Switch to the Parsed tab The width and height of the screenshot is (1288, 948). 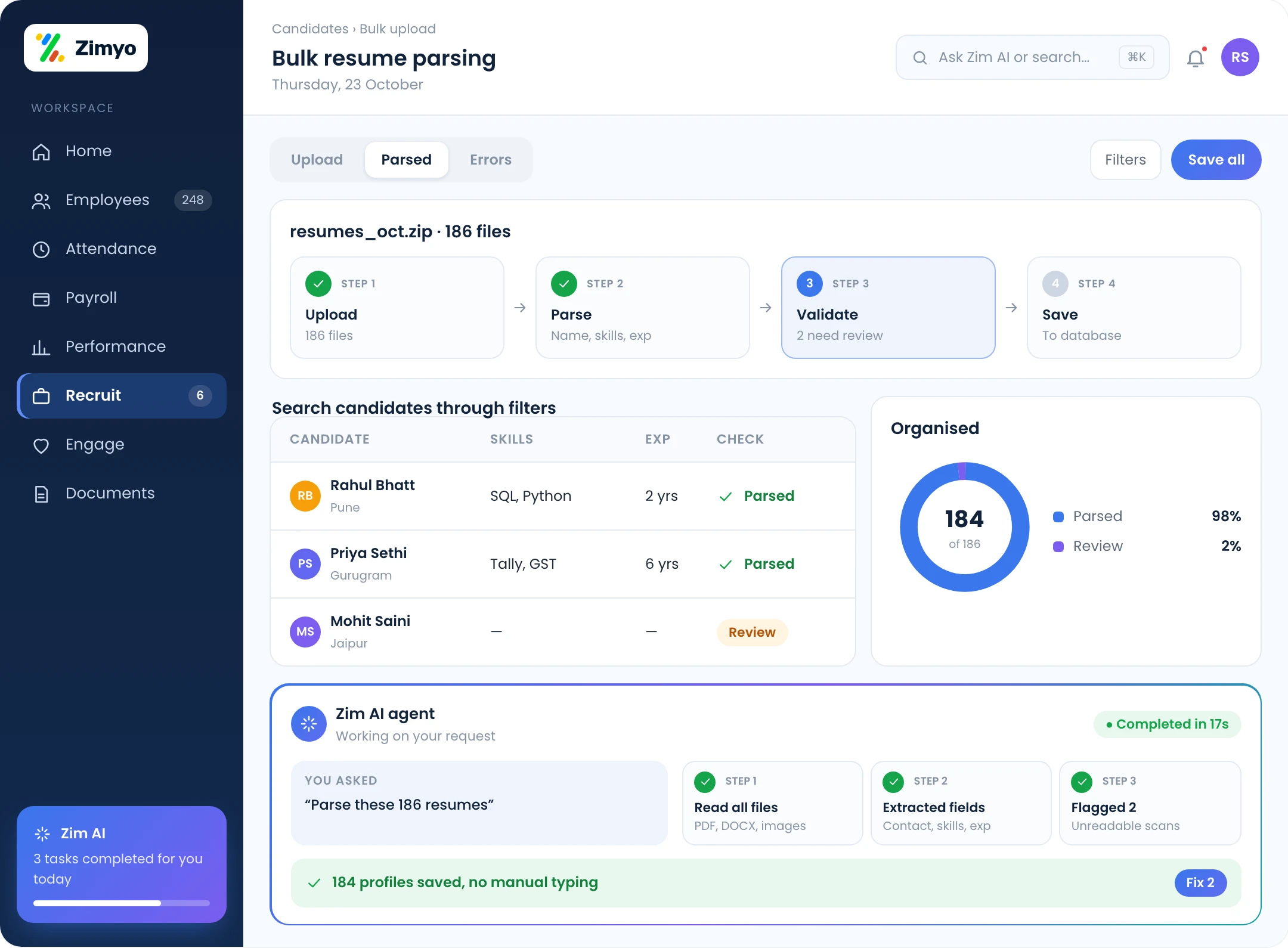coord(406,159)
